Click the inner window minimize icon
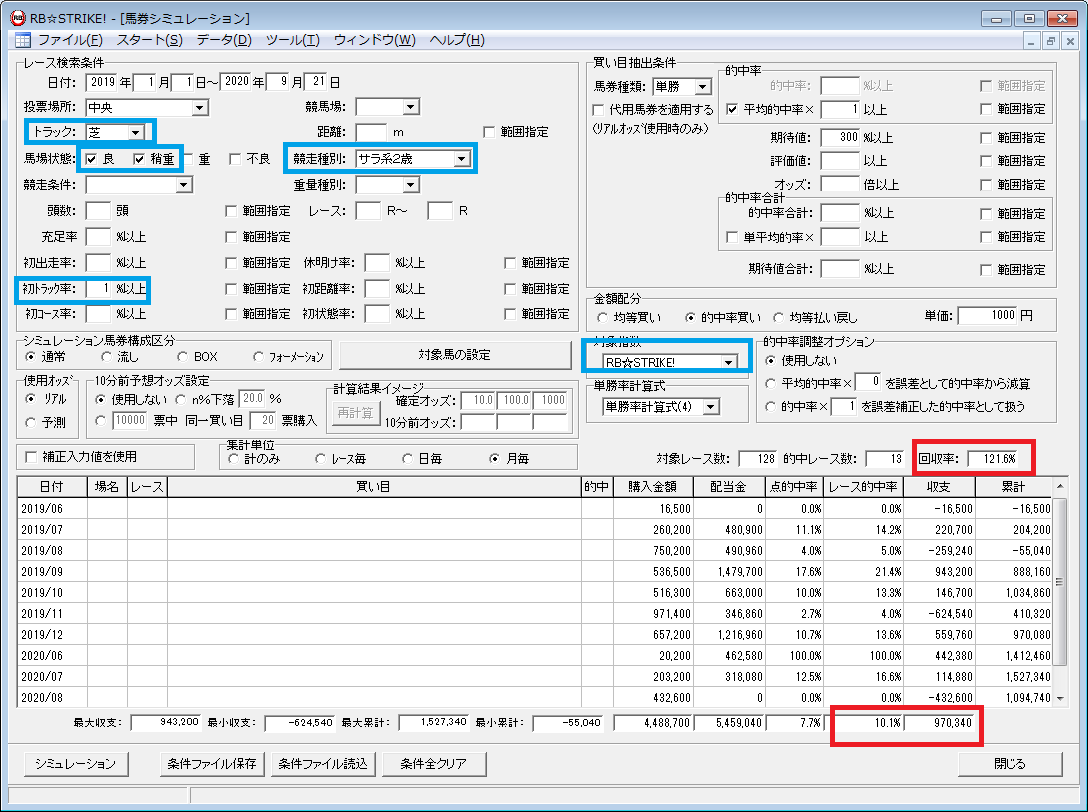This screenshot has height=812, width=1088. pos(1032,41)
